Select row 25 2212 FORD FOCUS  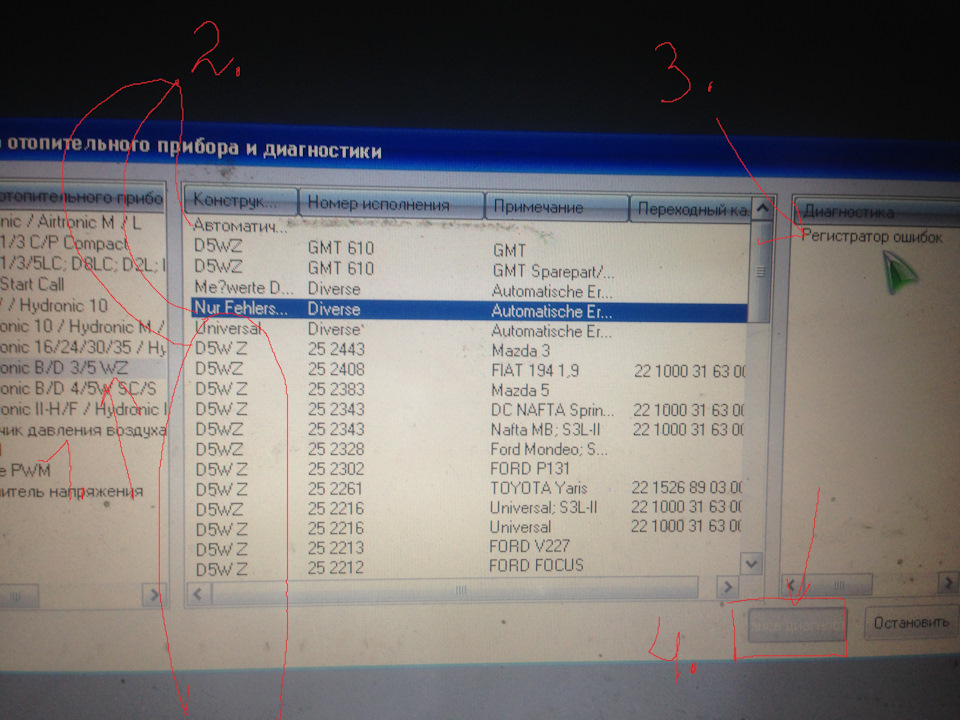click(468, 568)
